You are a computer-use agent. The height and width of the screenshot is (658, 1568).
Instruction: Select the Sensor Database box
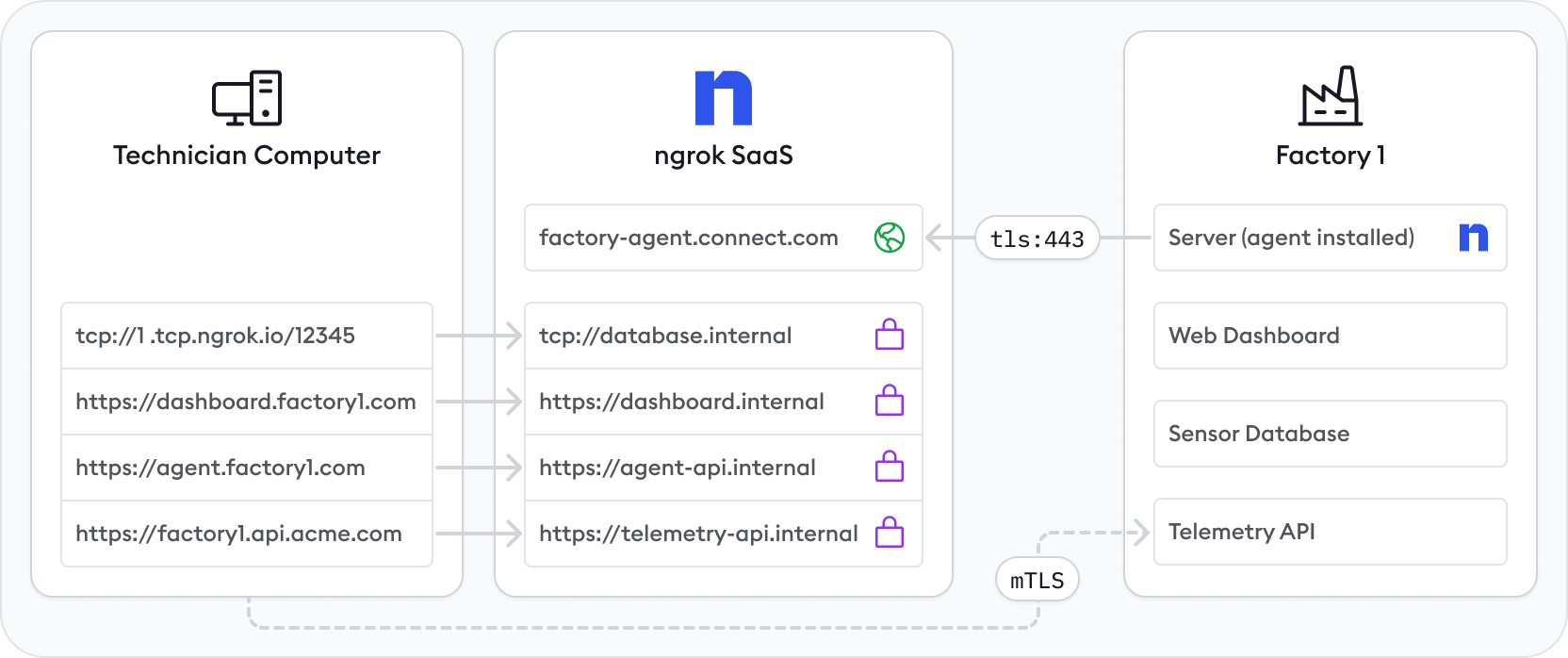click(x=1329, y=434)
